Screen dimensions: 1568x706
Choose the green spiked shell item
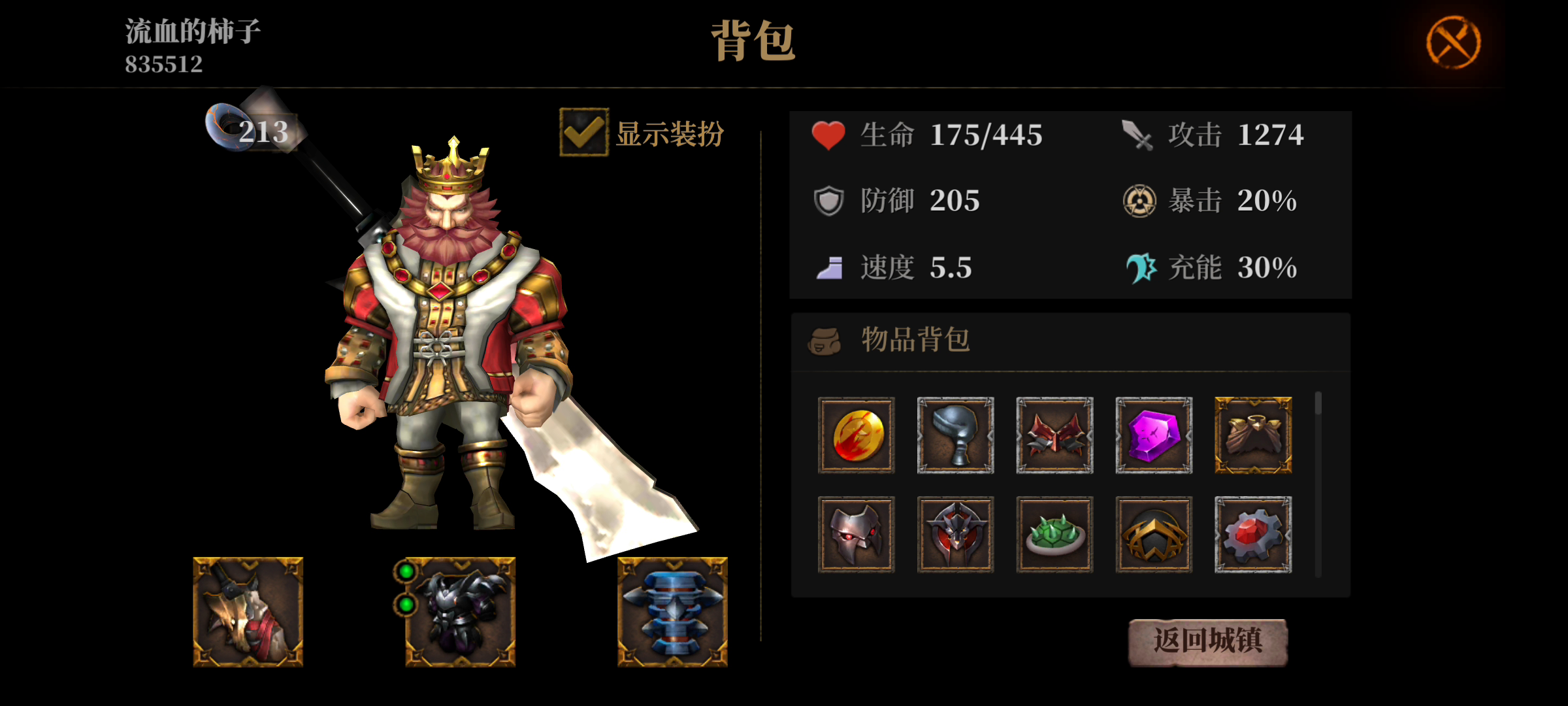[x=1054, y=535]
